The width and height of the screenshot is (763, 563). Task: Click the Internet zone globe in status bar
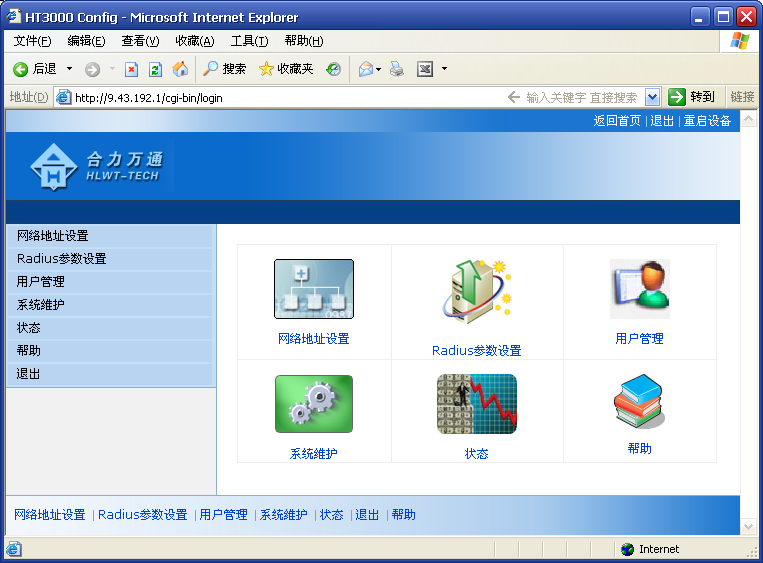point(628,549)
